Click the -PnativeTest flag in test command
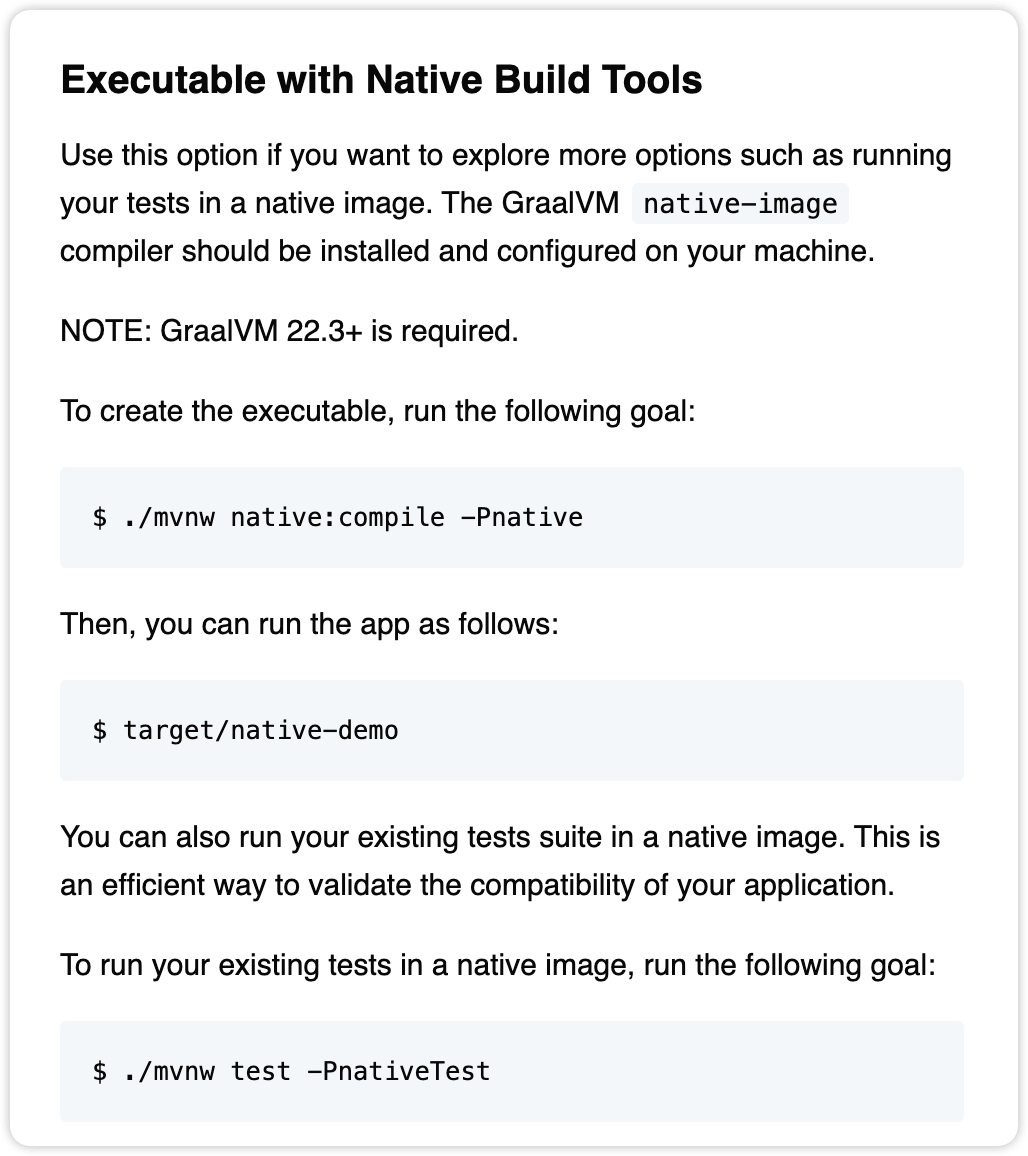1028x1156 pixels. tap(399, 1071)
